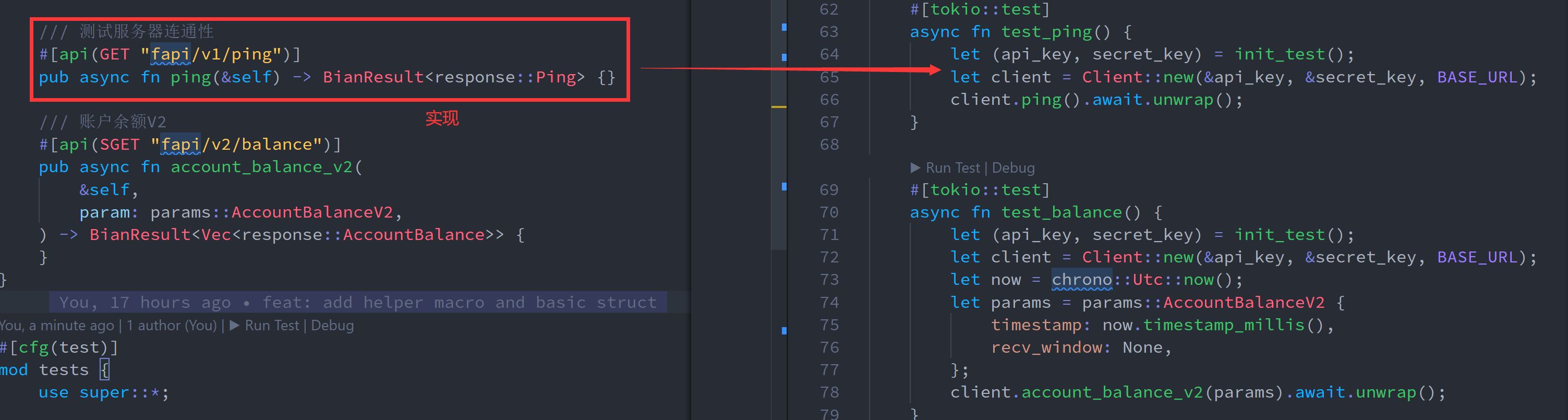Click the yellow marker in the scrollbar strip
This screenshot has width=1568, height=420.
778,107
